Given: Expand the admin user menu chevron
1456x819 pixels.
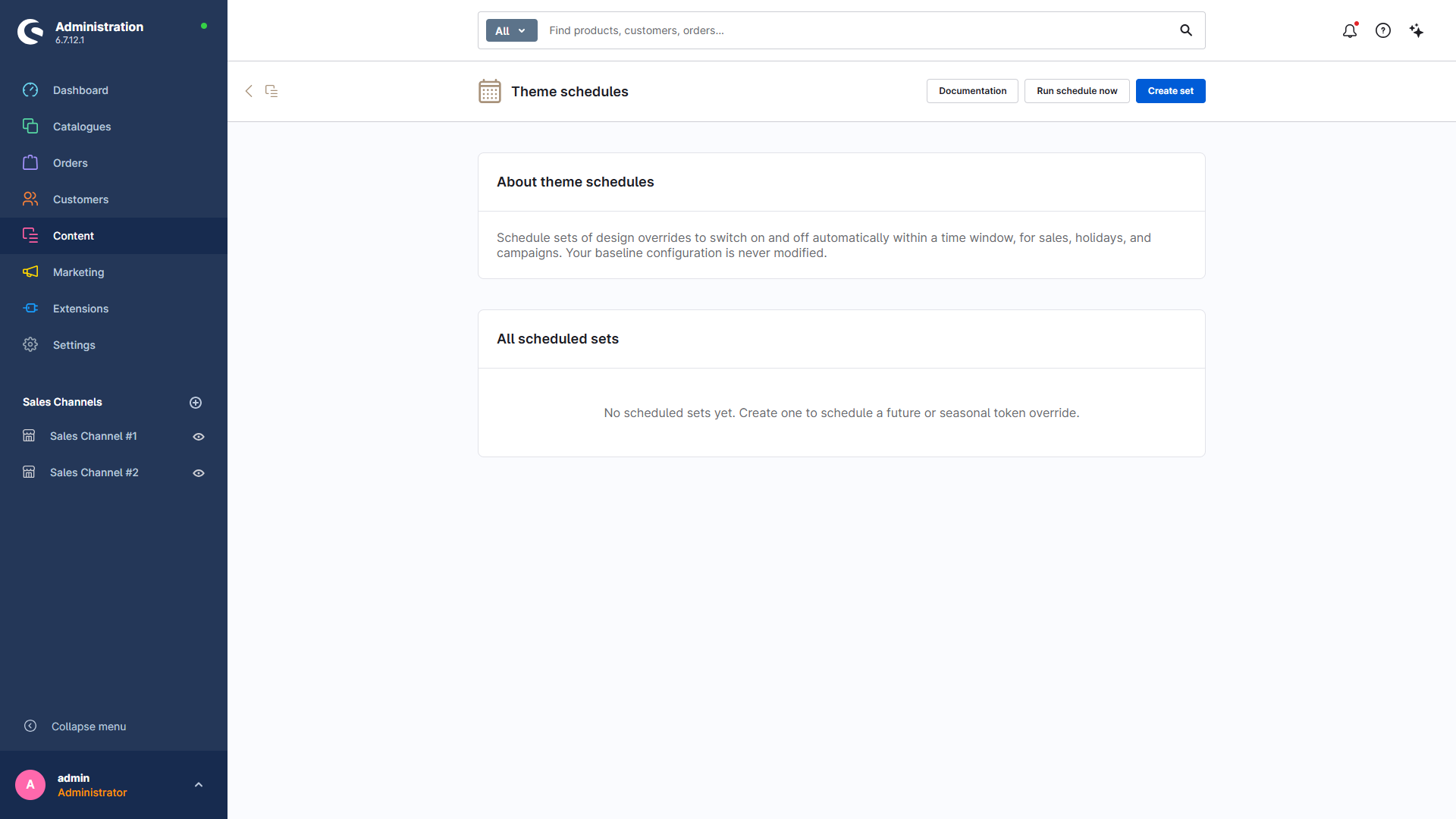Looking at the screenshot, I should pos(199,785).
